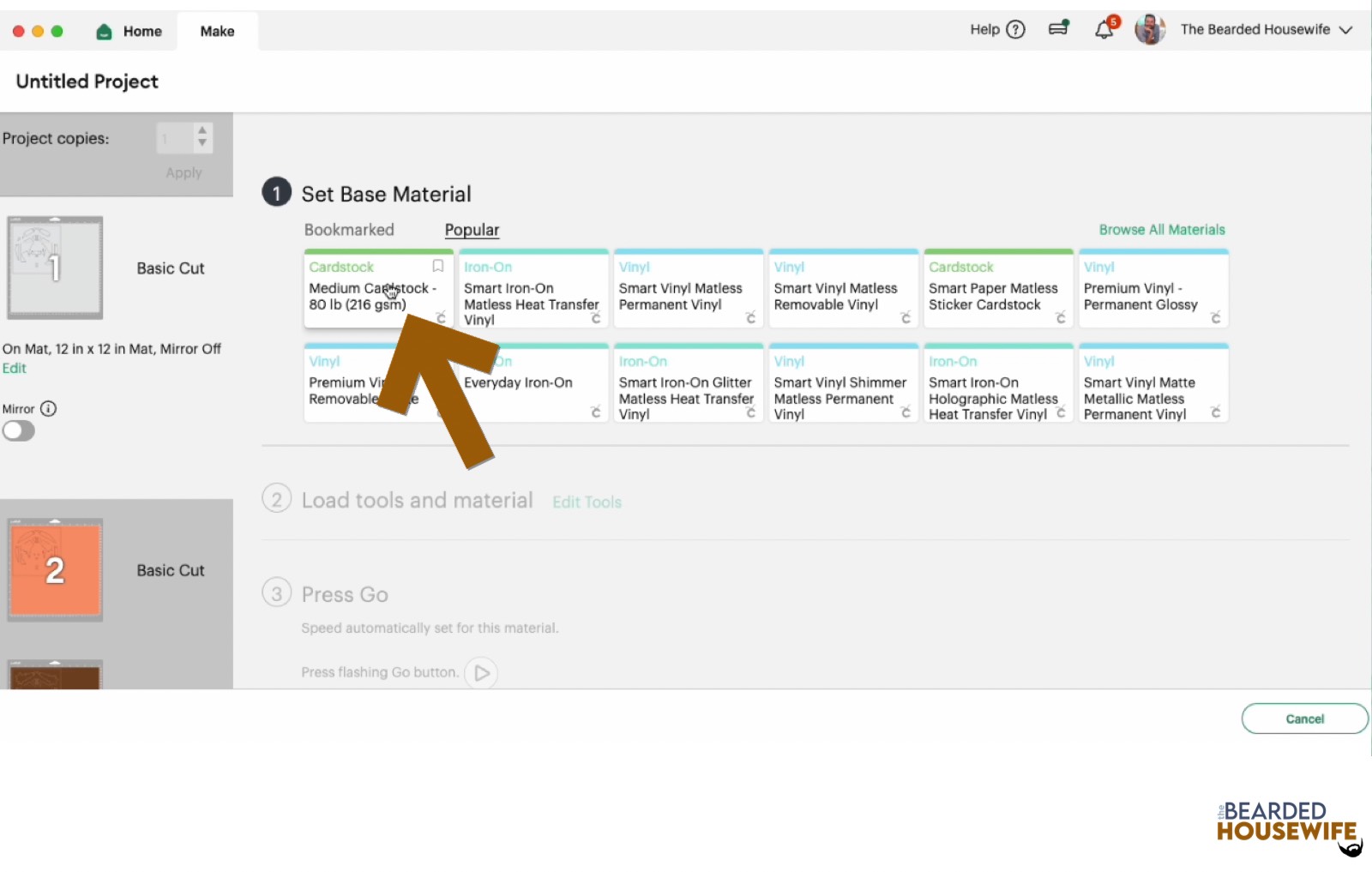The height and width of the screenshot is (872, 1372).
Task: Open the account dropdown chevron
Action: (1347, 29)
